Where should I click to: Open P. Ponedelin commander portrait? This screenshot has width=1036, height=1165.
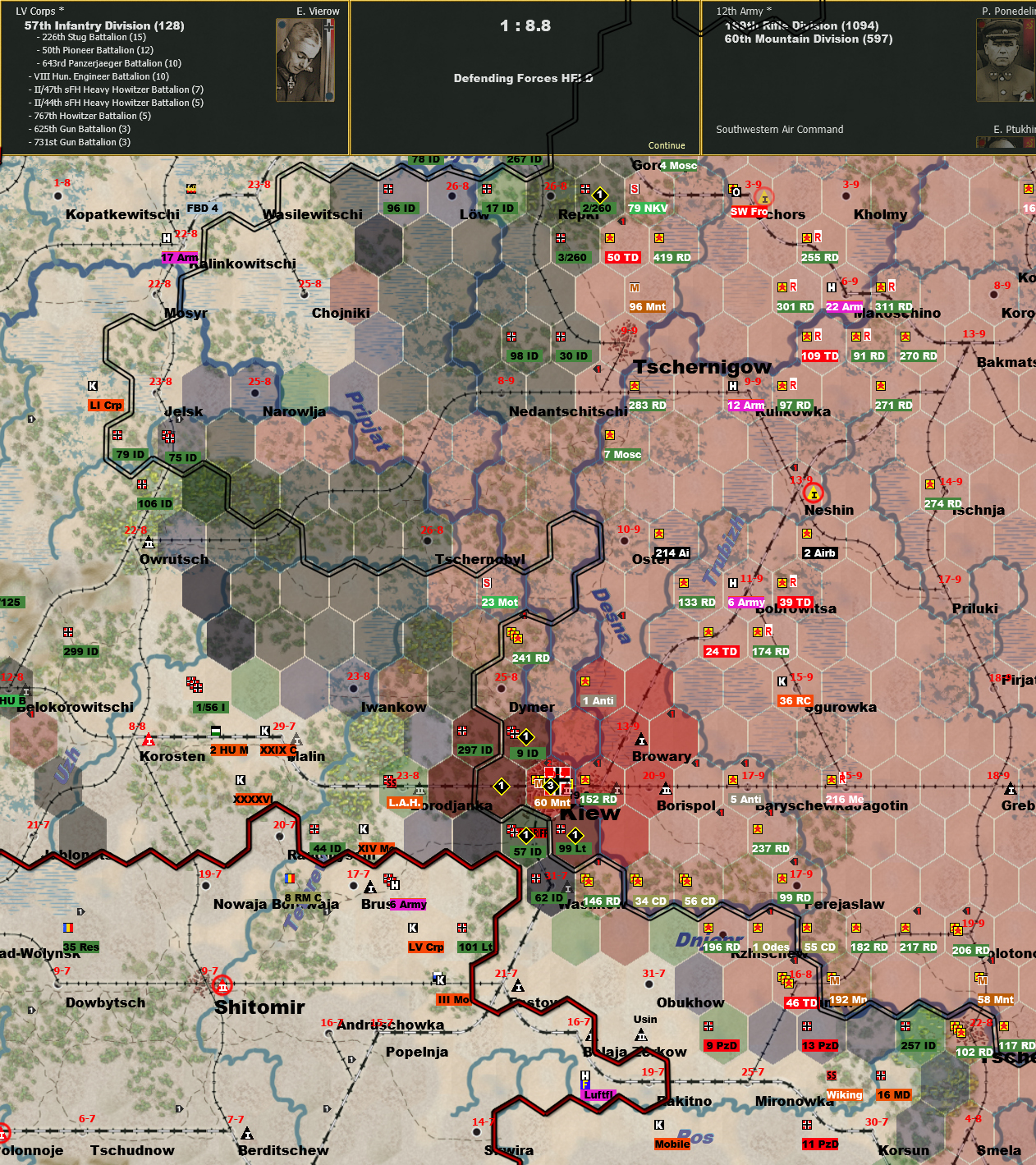1005,61
